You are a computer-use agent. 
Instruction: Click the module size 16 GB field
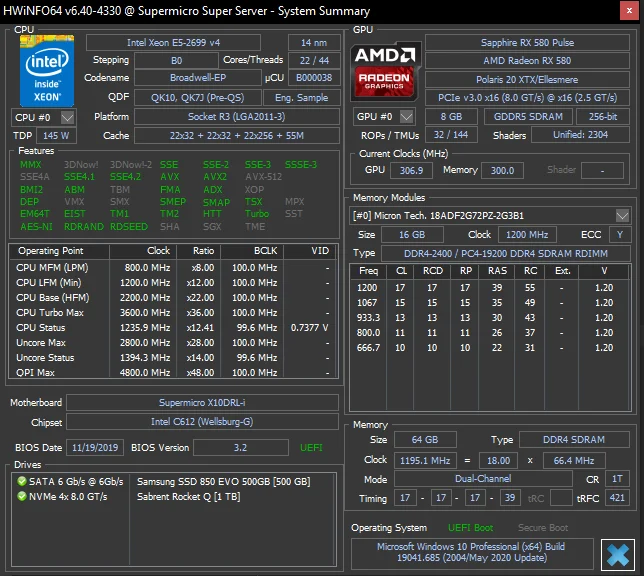412,235
